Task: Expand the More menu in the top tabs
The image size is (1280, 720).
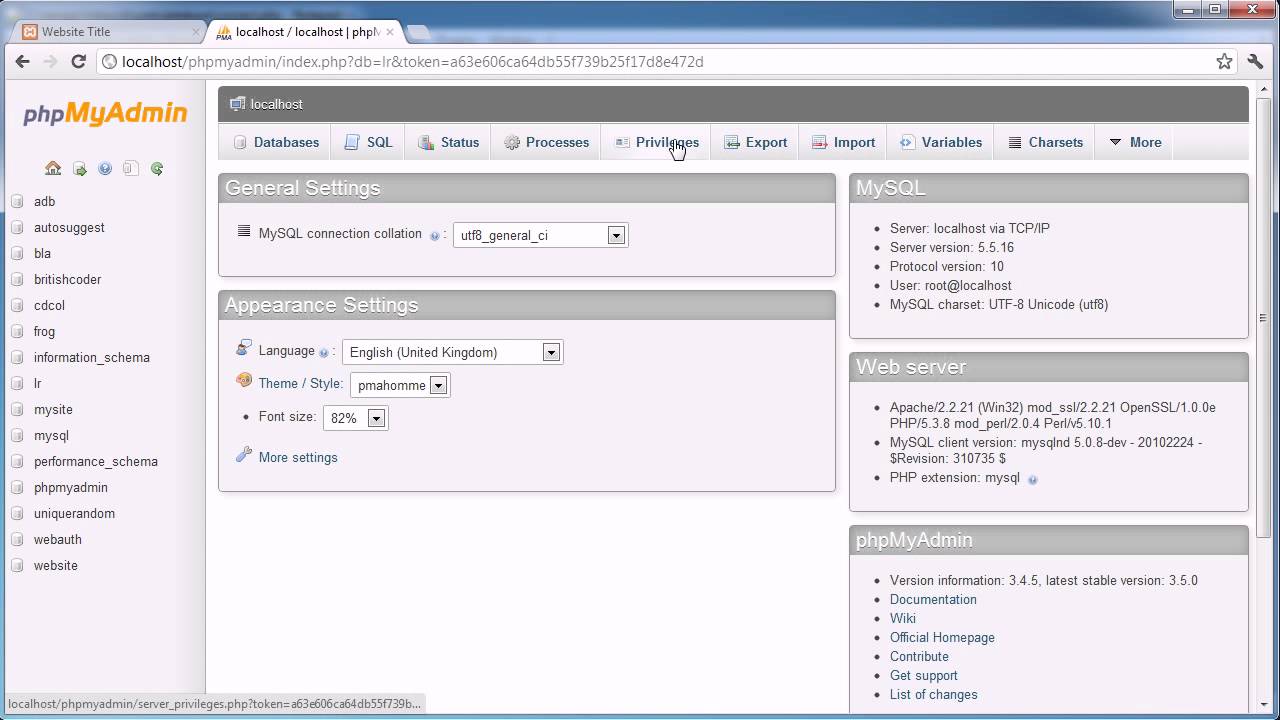Action: coord(1135,142)
